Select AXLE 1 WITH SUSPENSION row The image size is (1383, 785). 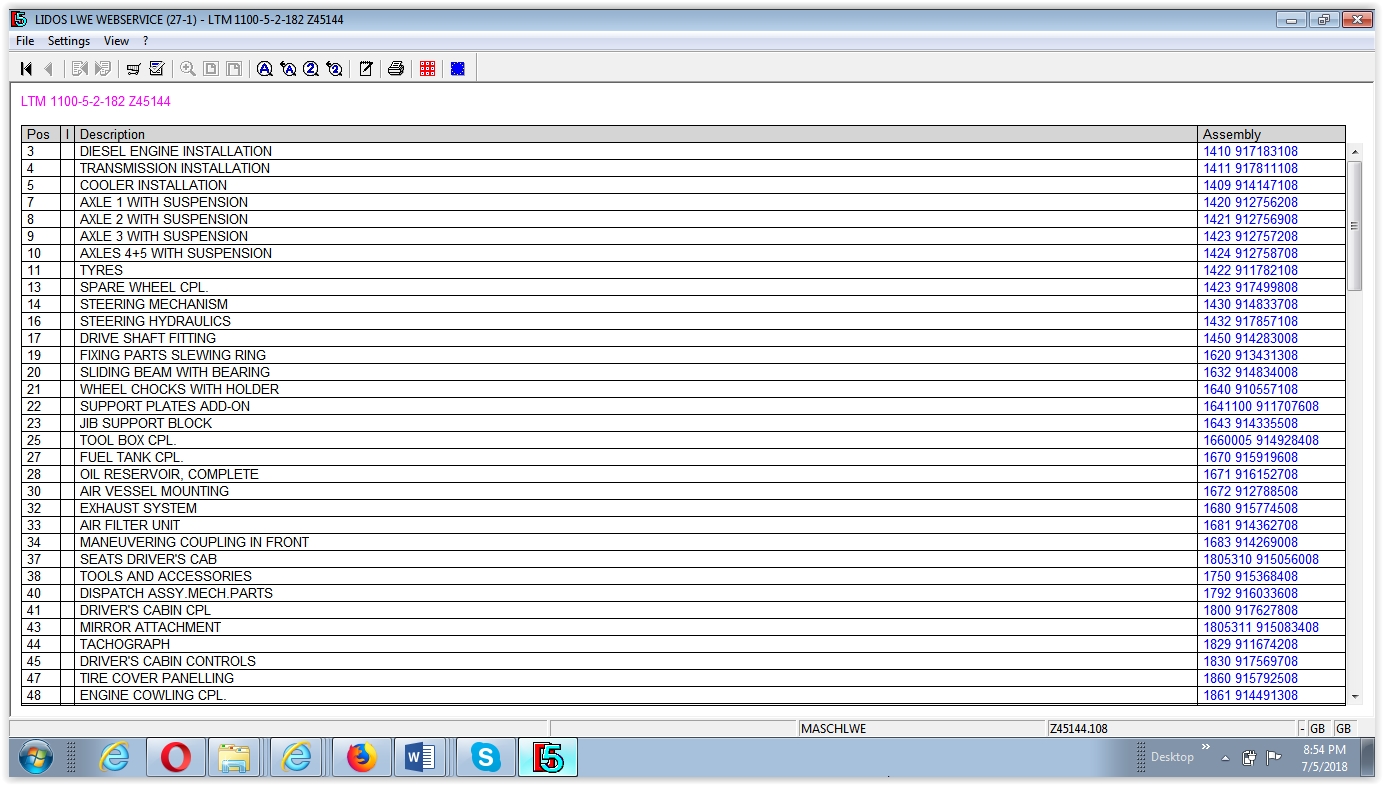click(683, 203)
